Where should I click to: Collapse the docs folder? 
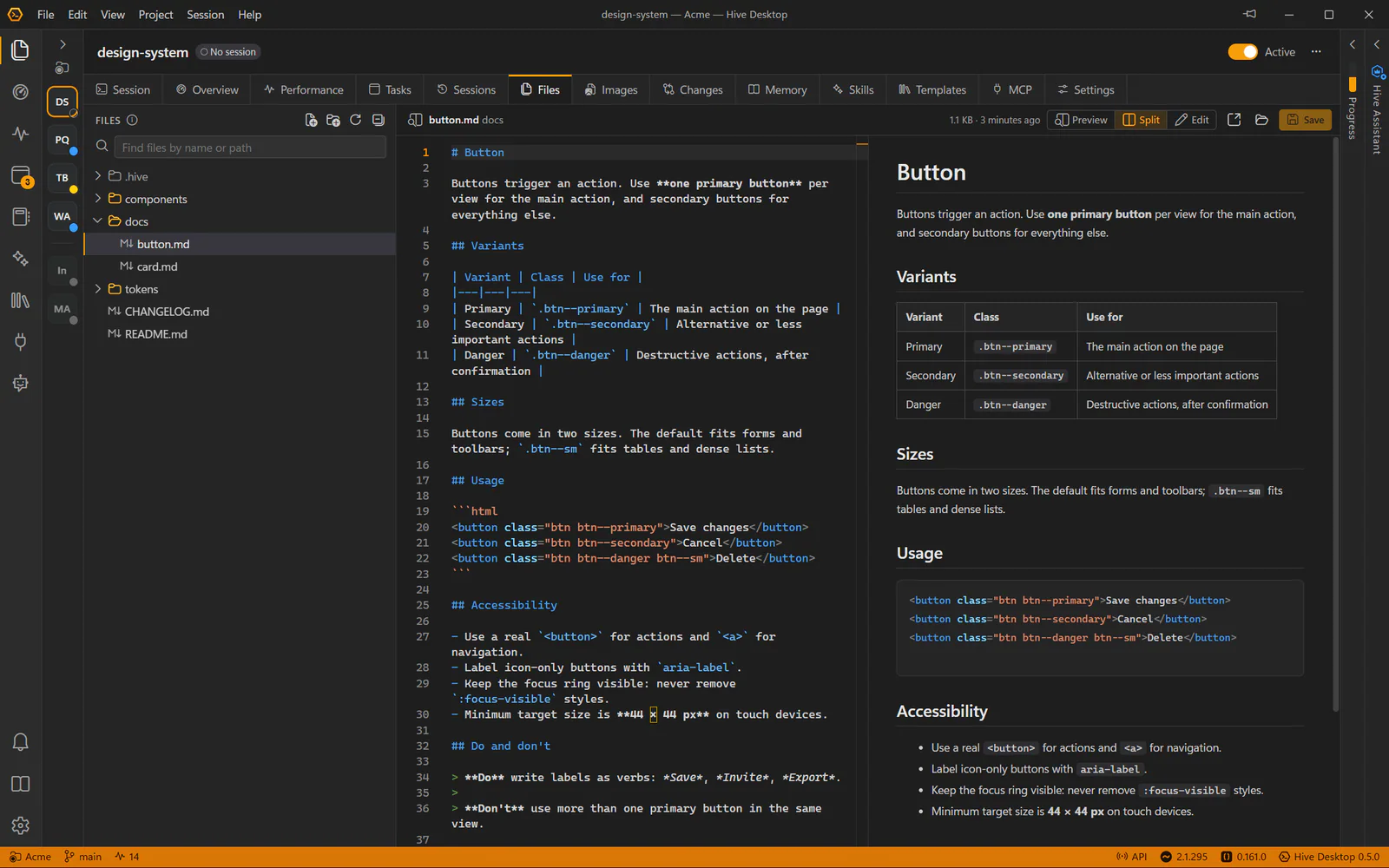(98, 221)
